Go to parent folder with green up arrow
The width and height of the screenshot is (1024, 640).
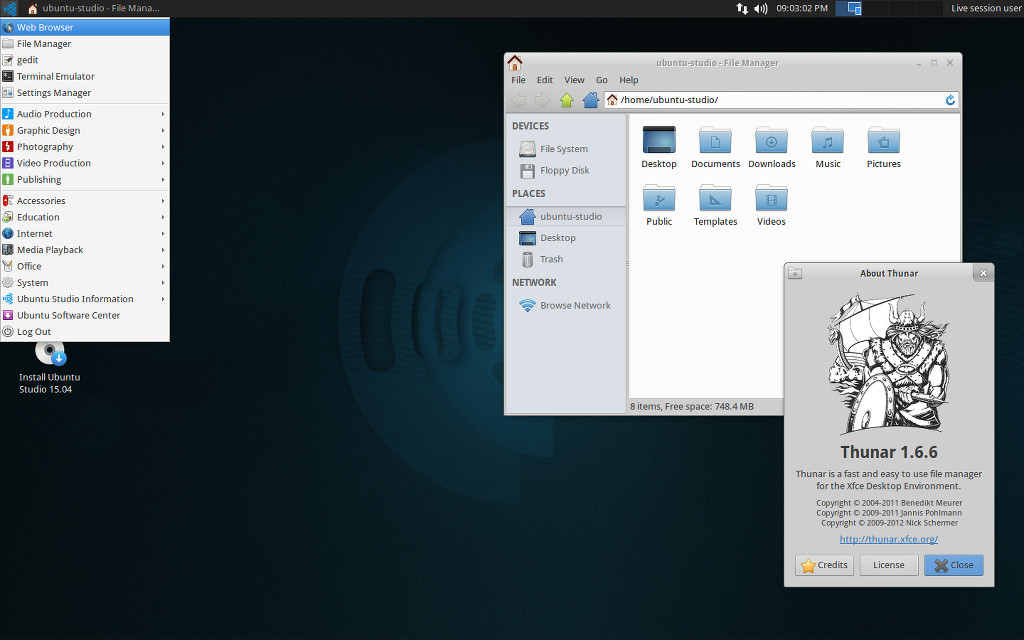pos(566,100)
